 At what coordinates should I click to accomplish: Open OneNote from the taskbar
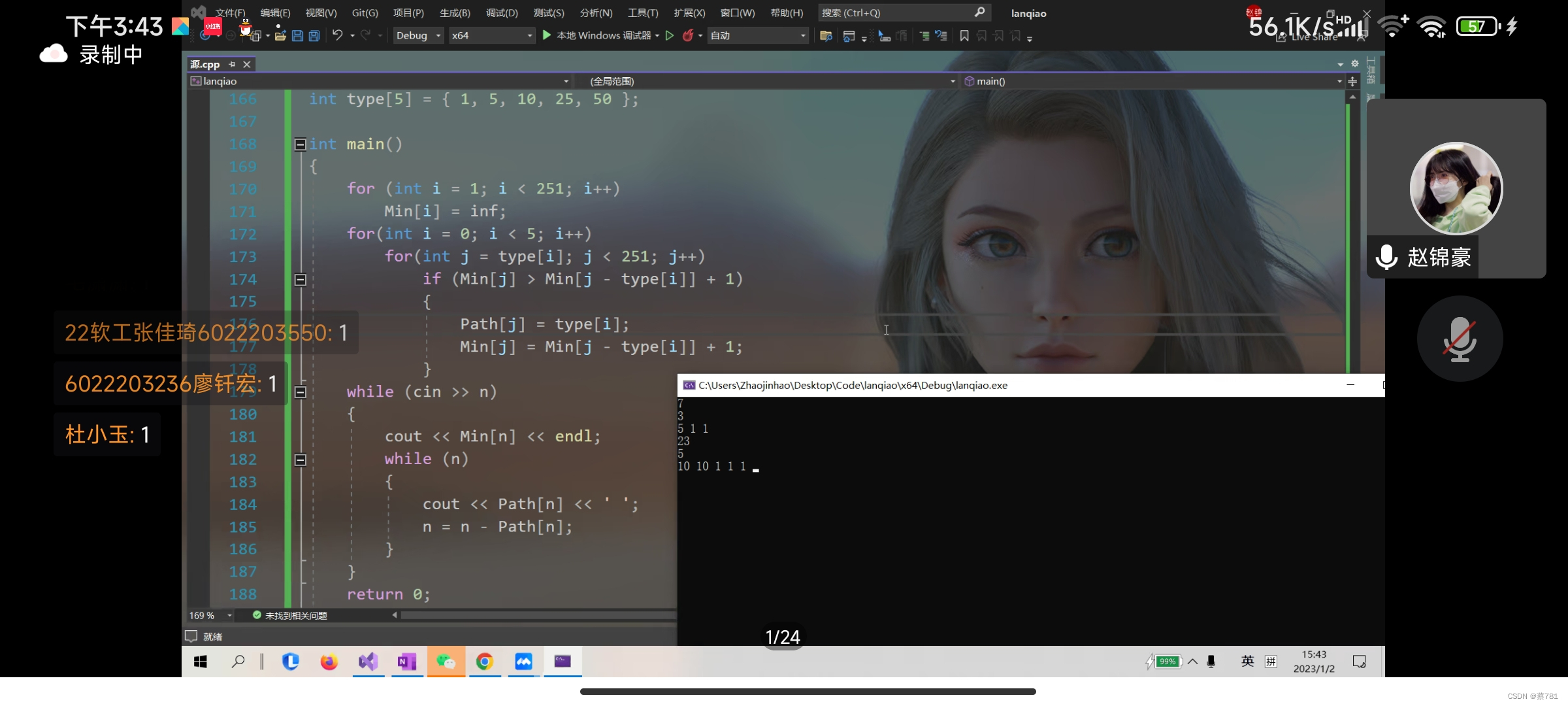(x=407, y=662)
